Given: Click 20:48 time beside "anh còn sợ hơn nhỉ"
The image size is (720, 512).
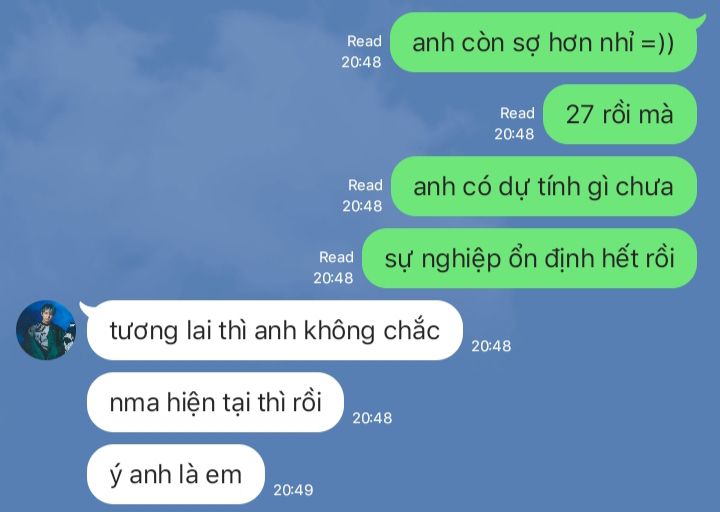Looking at the screenshot, I should point(361,62).
